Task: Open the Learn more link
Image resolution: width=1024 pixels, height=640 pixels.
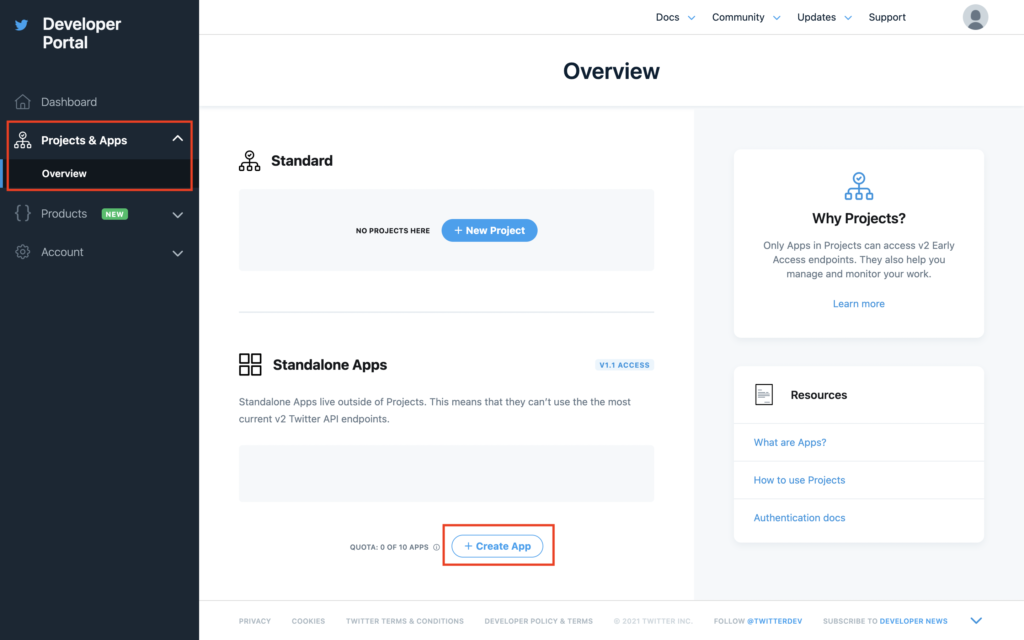Action: click(x=859, y=304)
